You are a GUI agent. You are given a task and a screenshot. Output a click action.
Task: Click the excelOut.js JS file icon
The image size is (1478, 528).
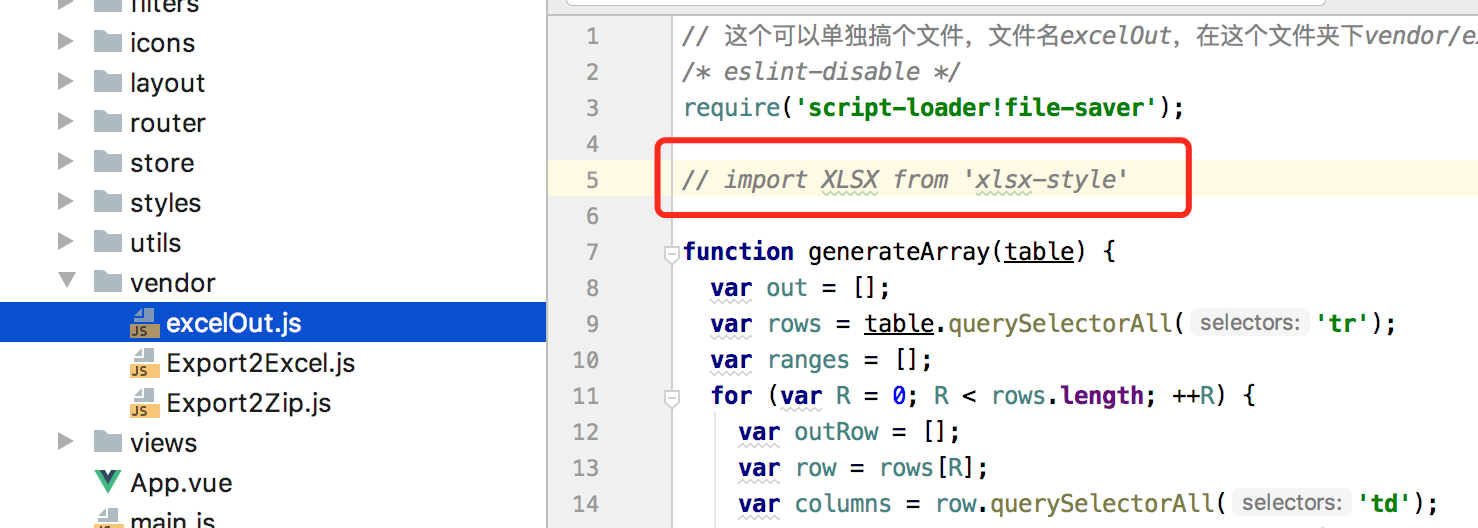point(144,323)
